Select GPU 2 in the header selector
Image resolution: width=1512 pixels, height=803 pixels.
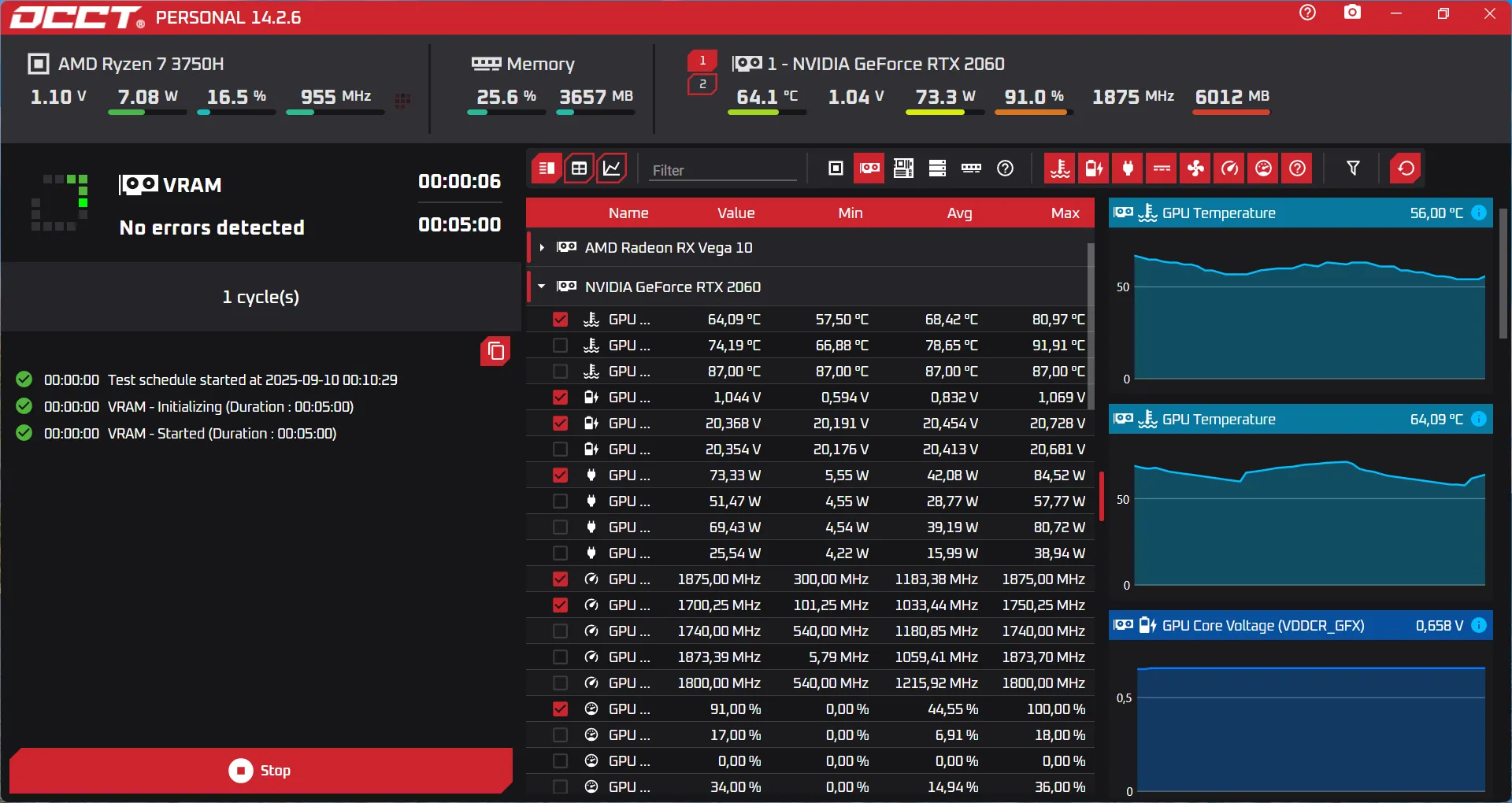point(702,84)
